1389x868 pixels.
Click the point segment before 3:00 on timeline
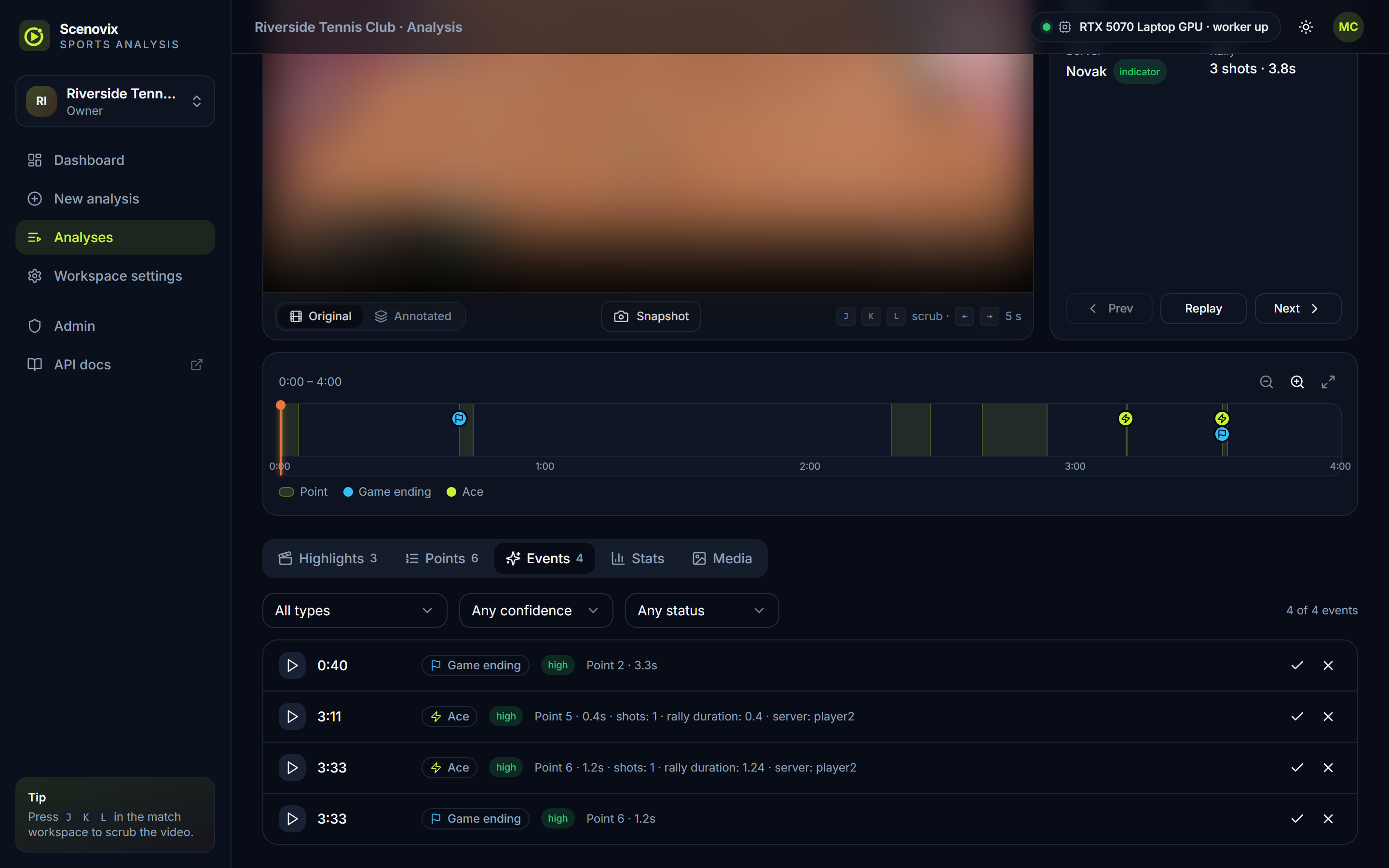[1014, 430]
